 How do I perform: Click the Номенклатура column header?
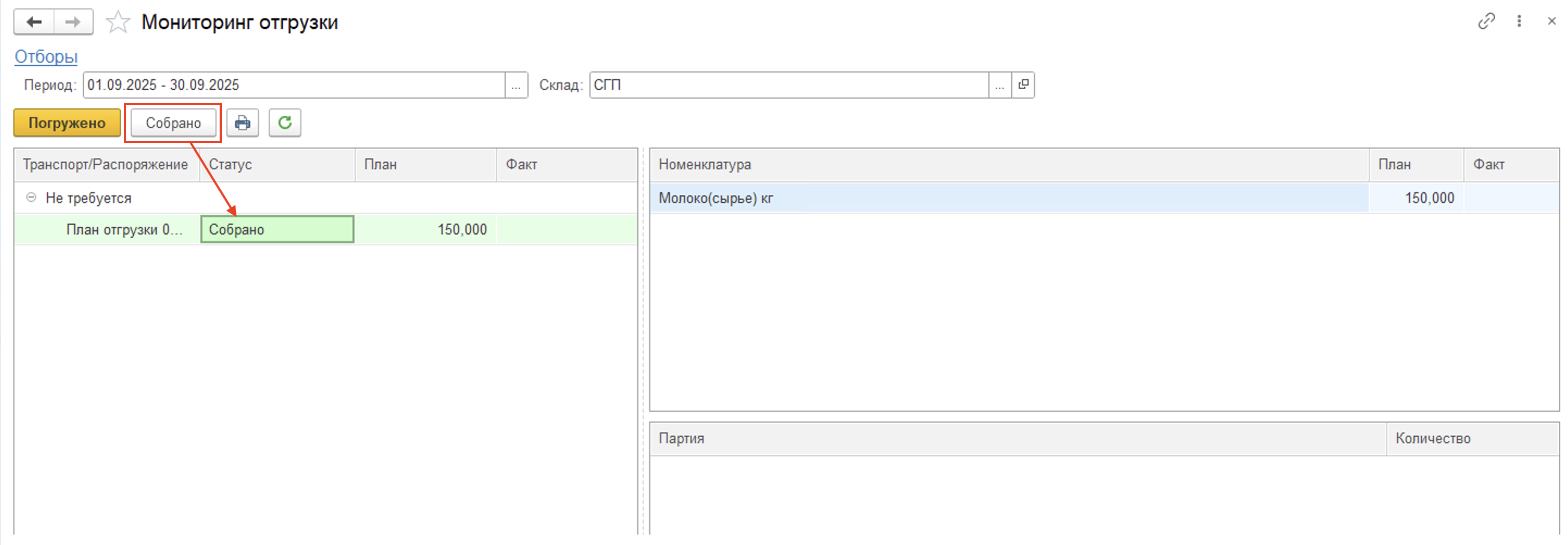pos(704,164)
